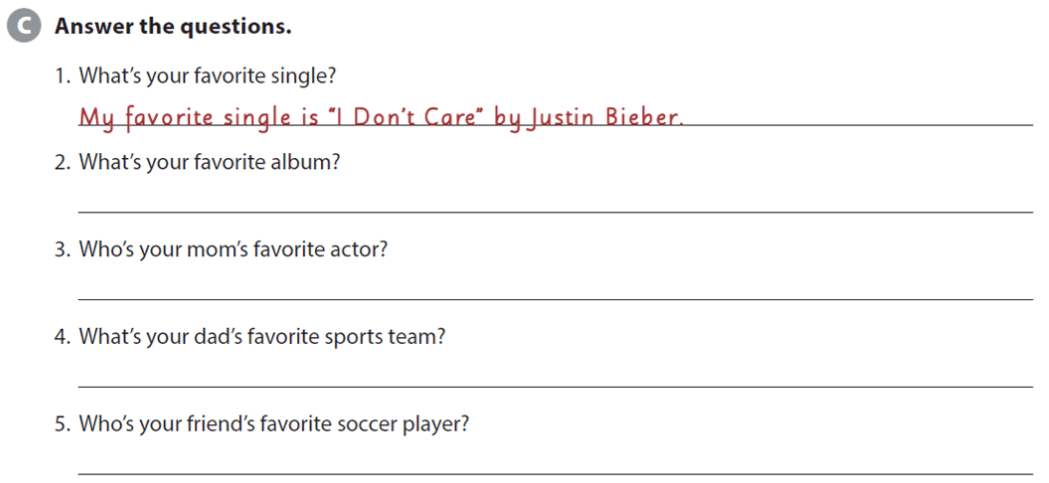Select the "Answer the questions." heading
The image size is (1049, 483).
(x=172, y=27)
